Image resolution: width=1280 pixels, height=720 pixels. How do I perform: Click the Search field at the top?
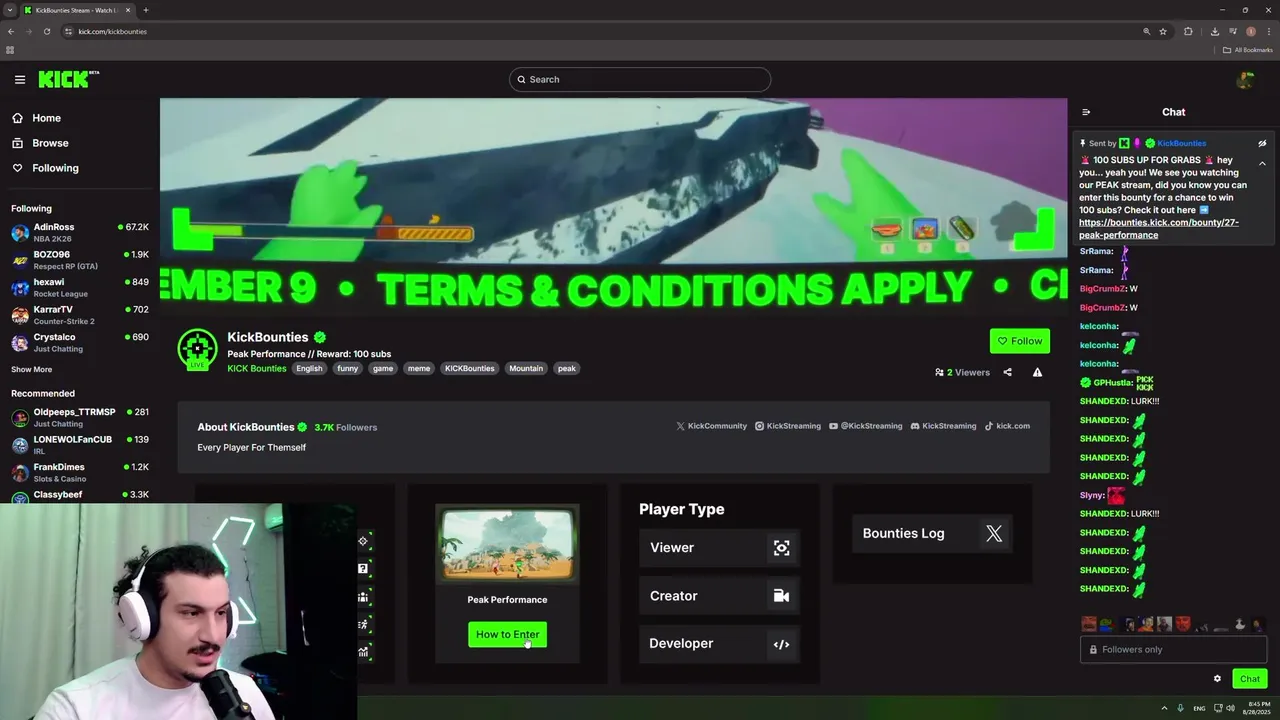(640, 79)
